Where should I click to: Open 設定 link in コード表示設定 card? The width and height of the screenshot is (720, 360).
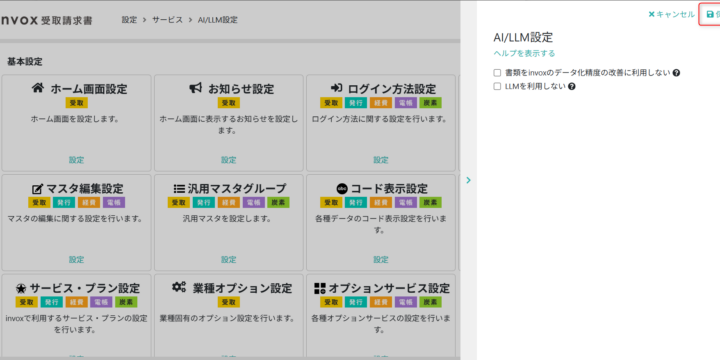[381, 259]
